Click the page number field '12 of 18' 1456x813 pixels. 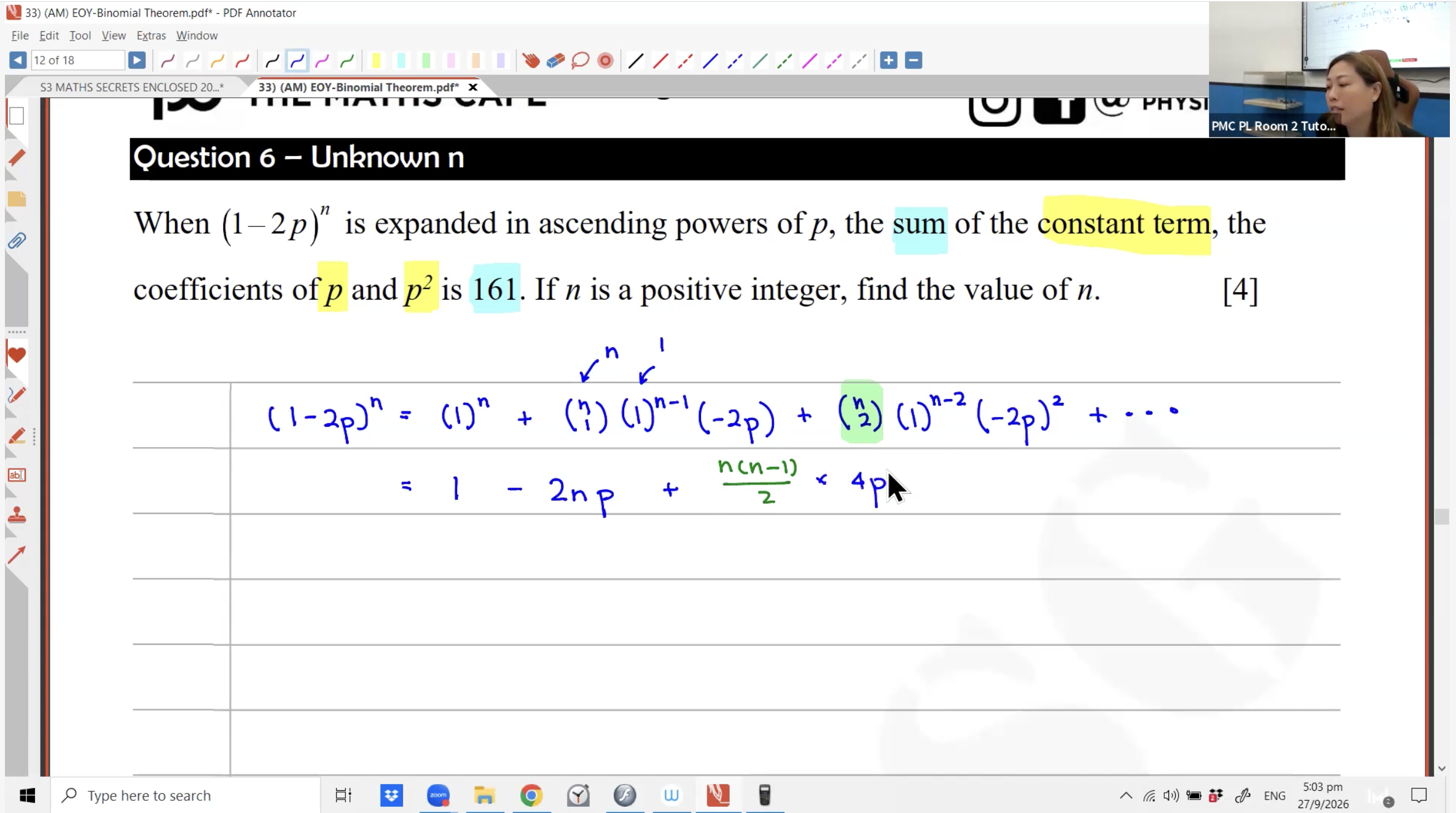[78, 60]
